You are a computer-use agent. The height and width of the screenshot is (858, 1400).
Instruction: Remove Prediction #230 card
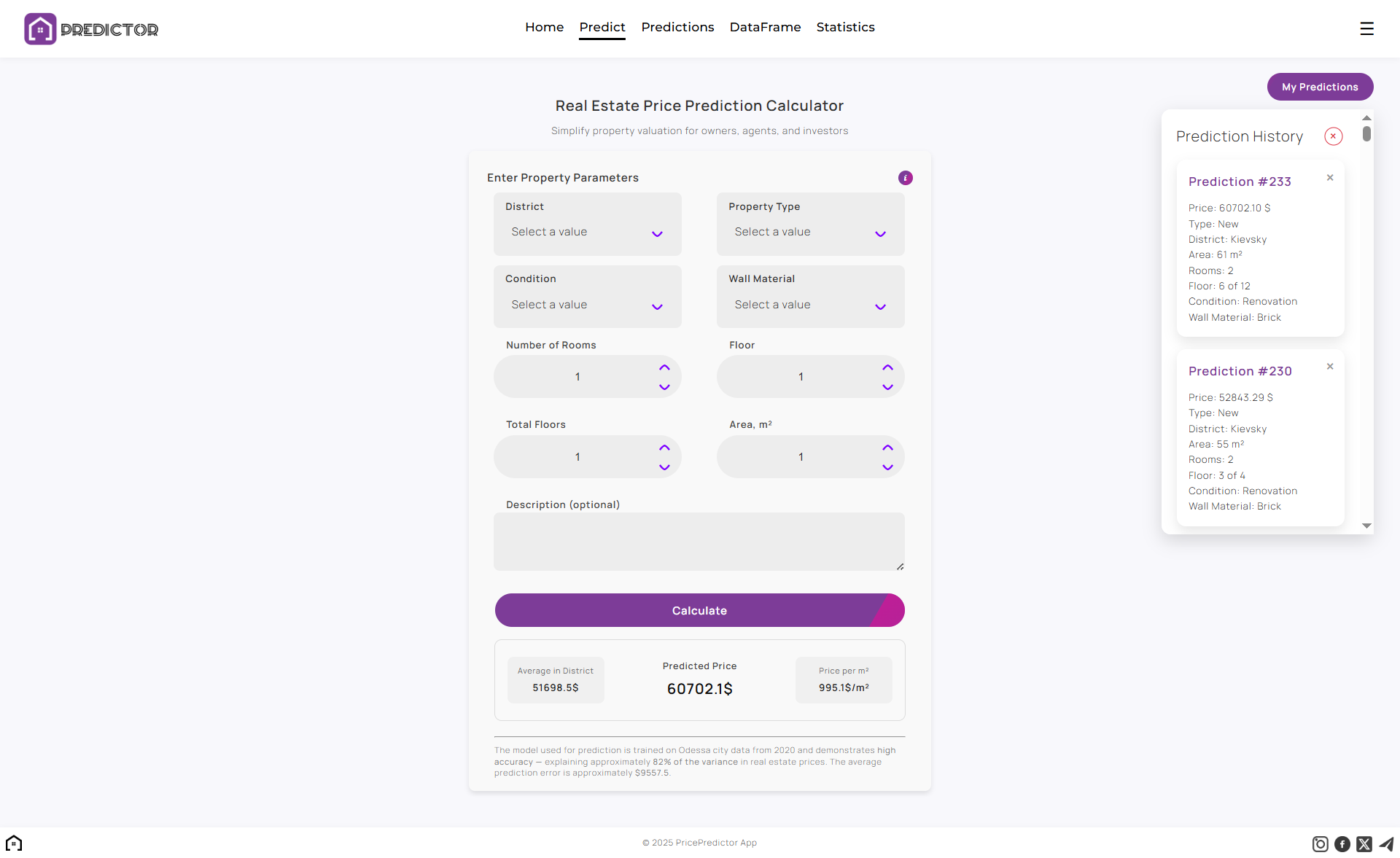1330,366
